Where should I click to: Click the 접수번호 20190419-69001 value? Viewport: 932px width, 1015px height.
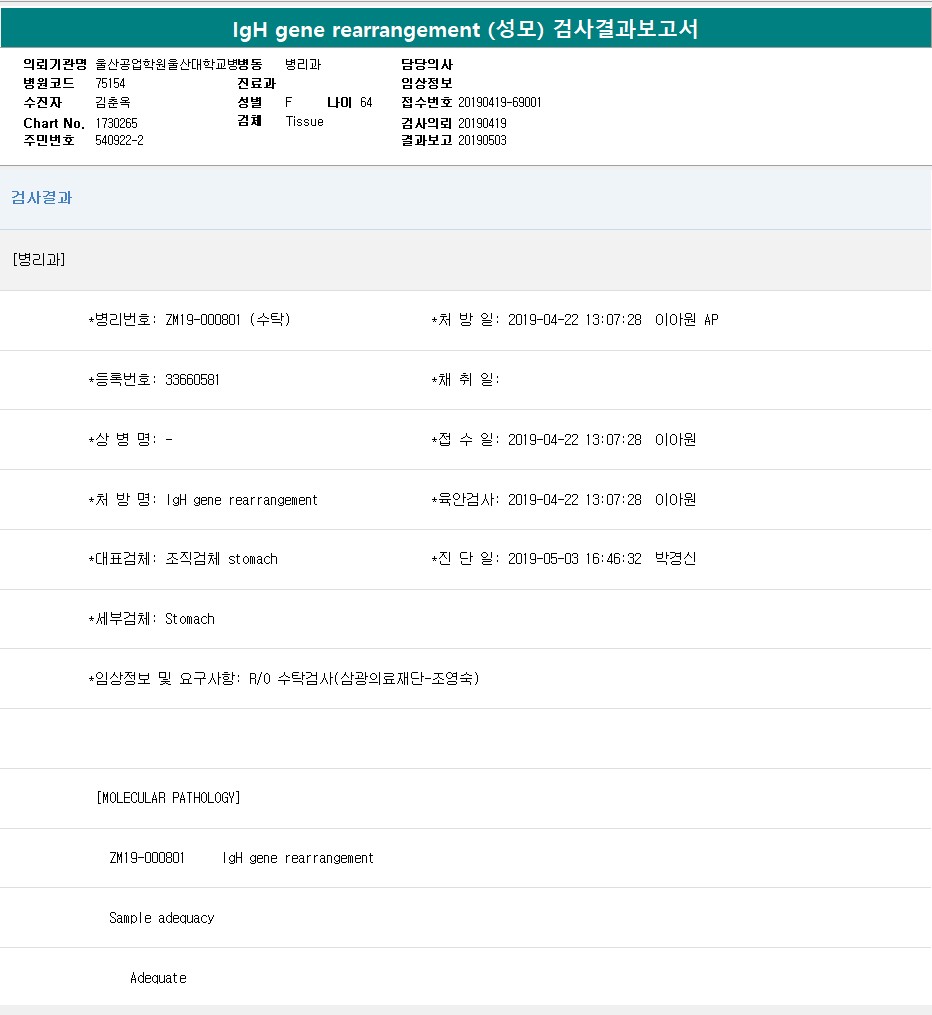tap(500, 102)
